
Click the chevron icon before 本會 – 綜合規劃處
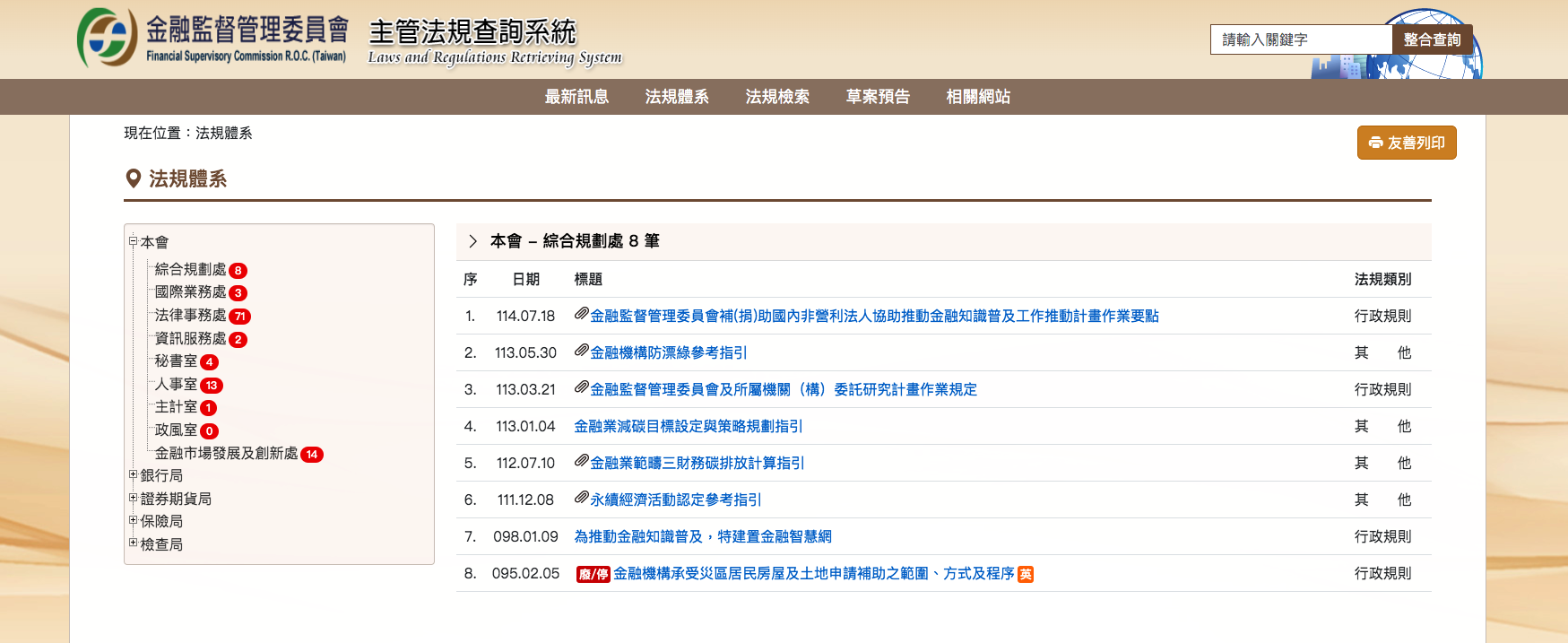[x=472, y=241]
